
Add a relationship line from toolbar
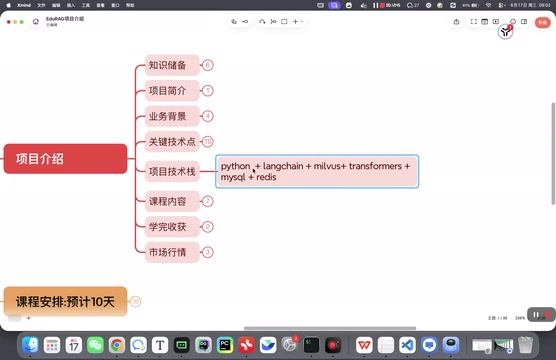[x=262, y=22]
